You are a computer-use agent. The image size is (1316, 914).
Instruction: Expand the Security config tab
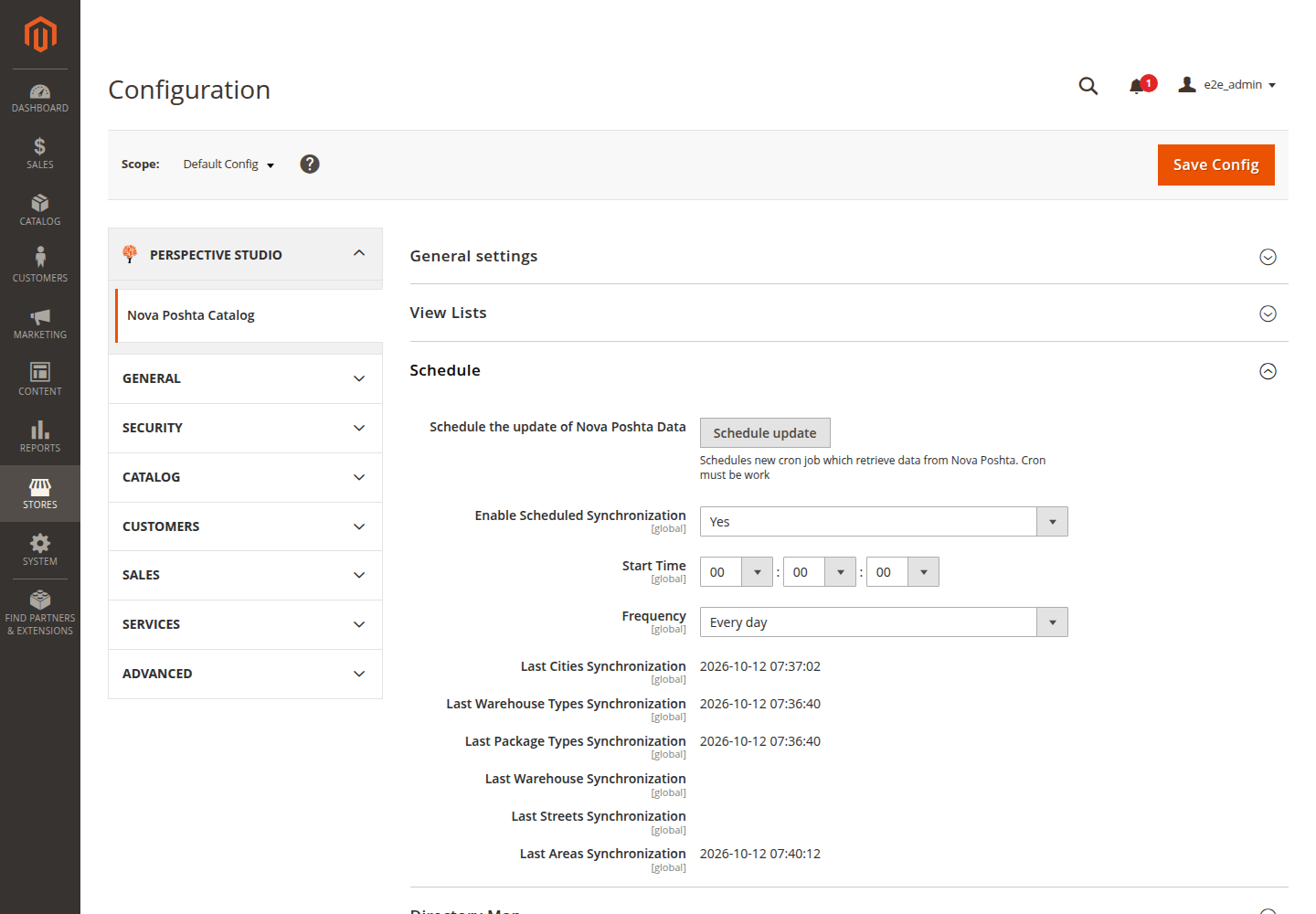245,428
